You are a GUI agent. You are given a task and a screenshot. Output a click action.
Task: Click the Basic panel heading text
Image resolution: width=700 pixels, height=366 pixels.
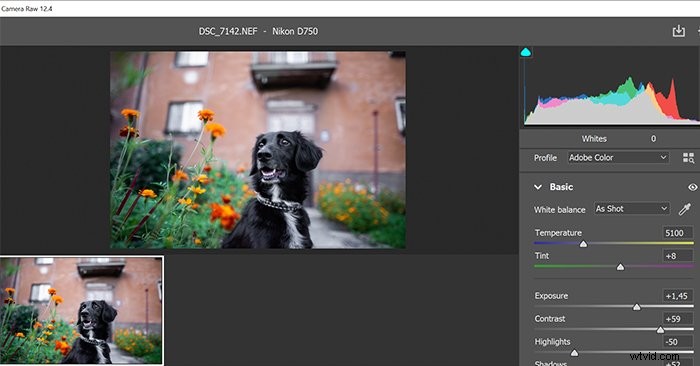(561, 187)
